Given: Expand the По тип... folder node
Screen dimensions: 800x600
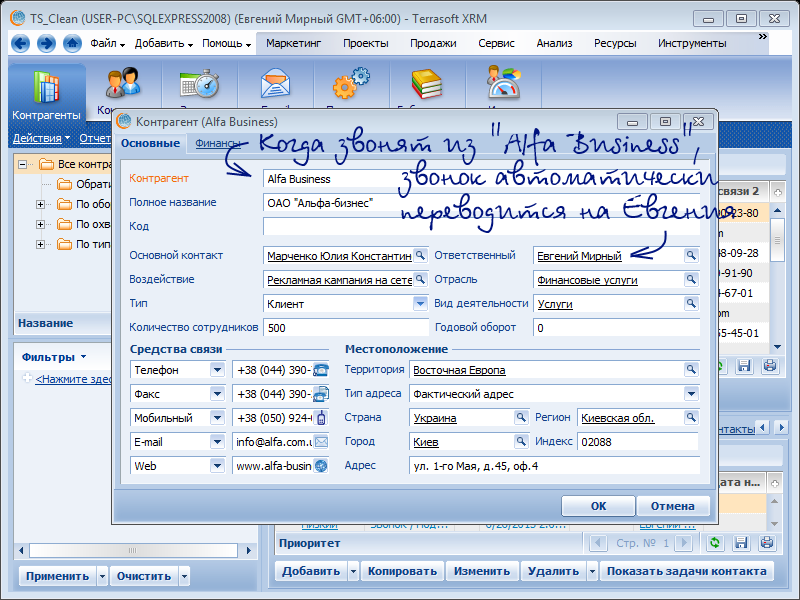Looking at the screenshot, I should (x=40, y=244).
